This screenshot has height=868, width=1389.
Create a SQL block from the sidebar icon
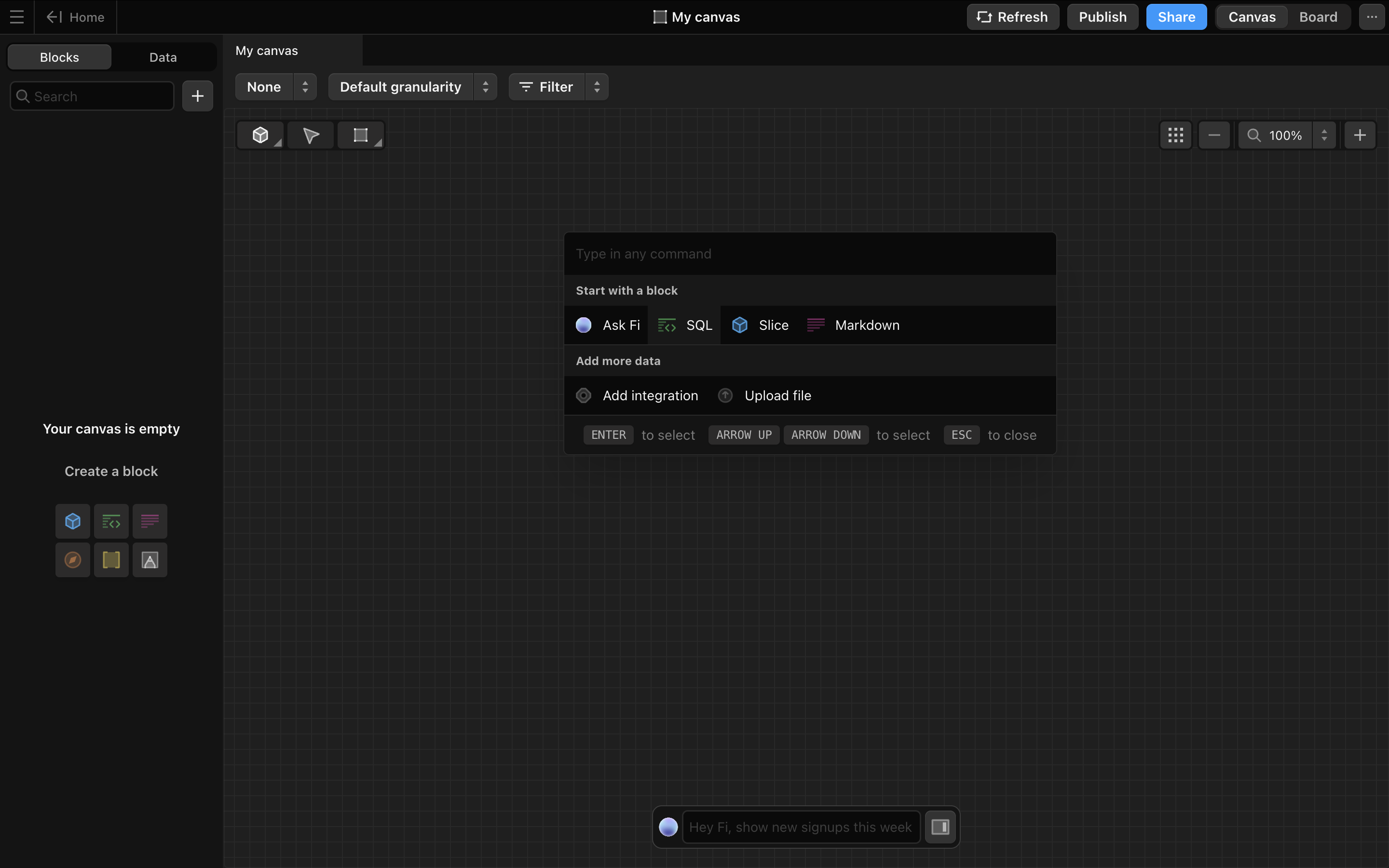111,521
